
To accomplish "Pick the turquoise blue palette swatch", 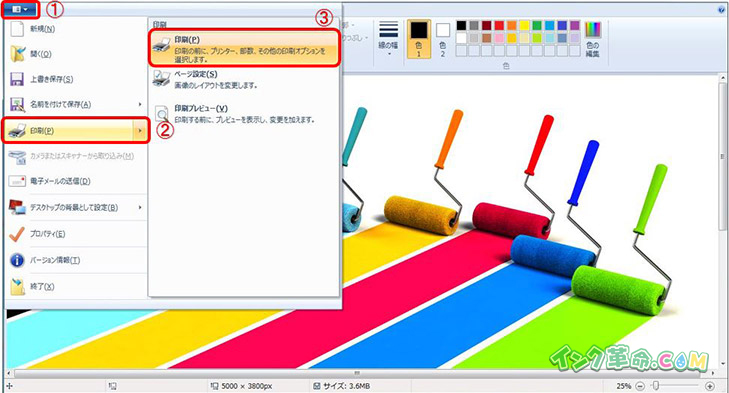I will pos(549,26).
